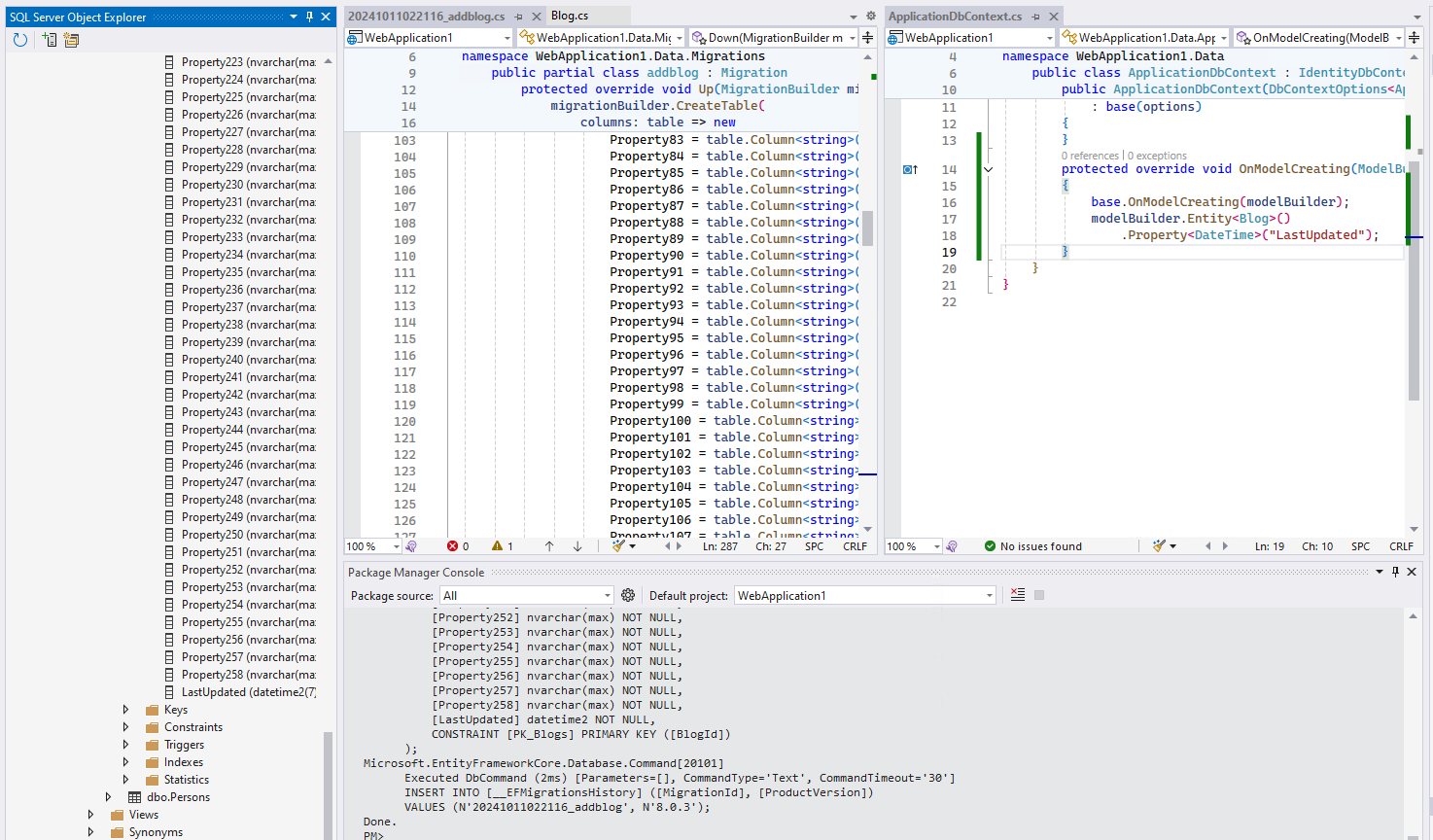Close the SQL Server Object Explorer panel
Image resolution: width=1433 pixels, height=840 pixels.
tap(327, 17)
